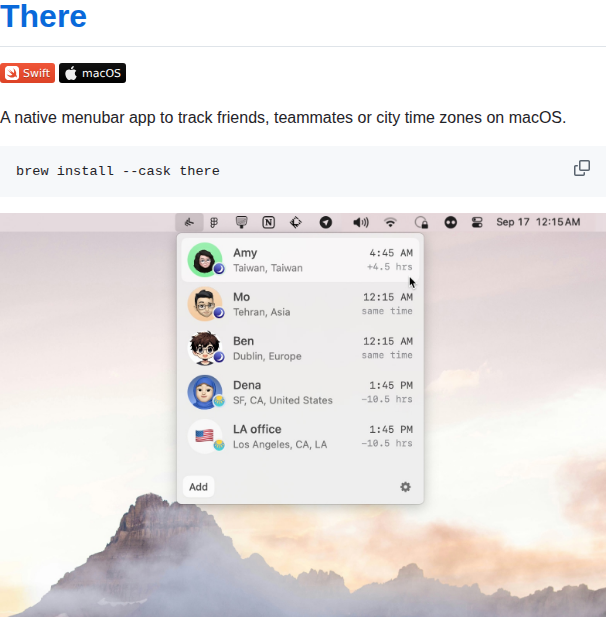Click the Swift badge
The image size is (606, 618).
28,73
